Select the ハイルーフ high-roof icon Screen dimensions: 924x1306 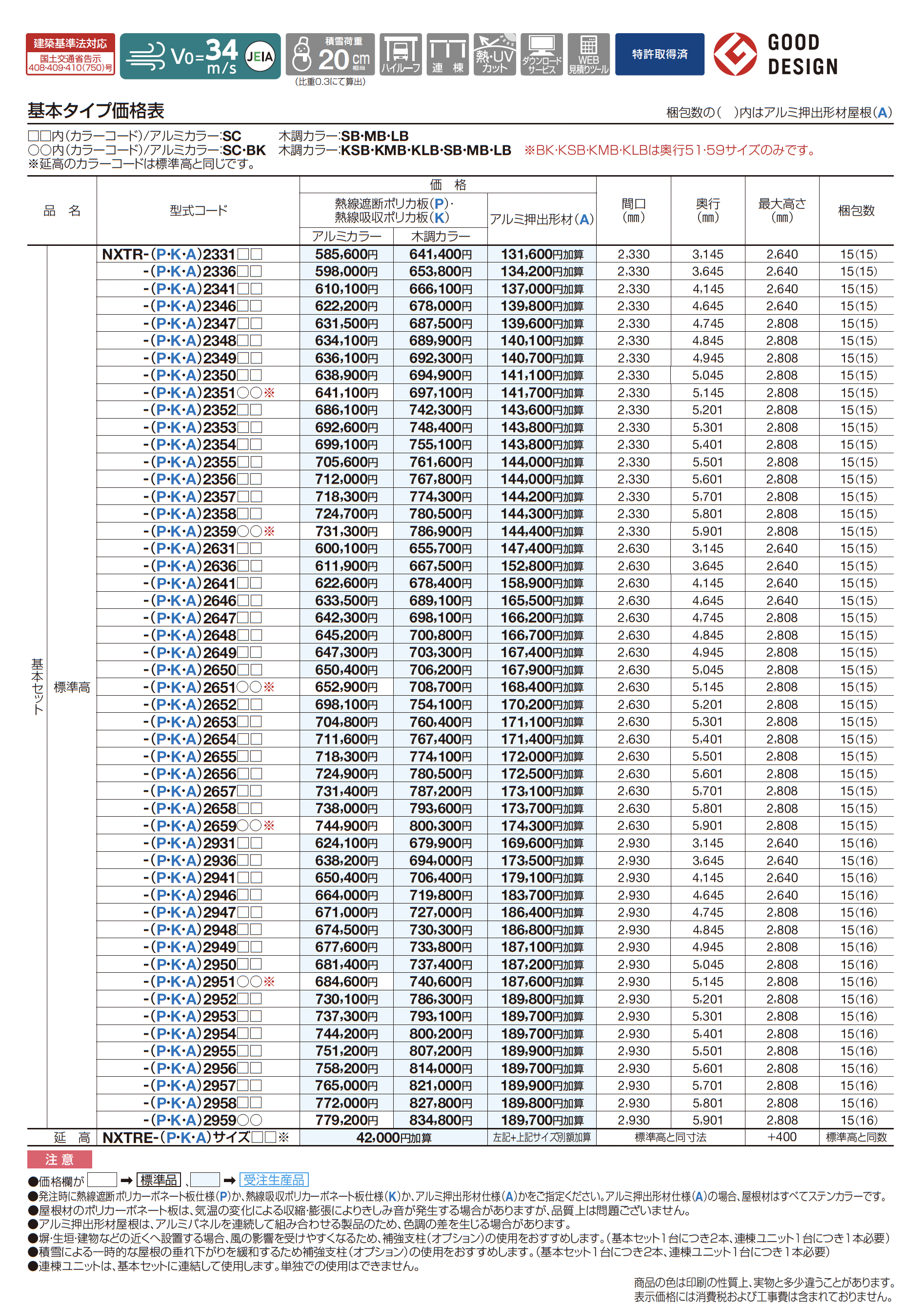coord(401,55)
